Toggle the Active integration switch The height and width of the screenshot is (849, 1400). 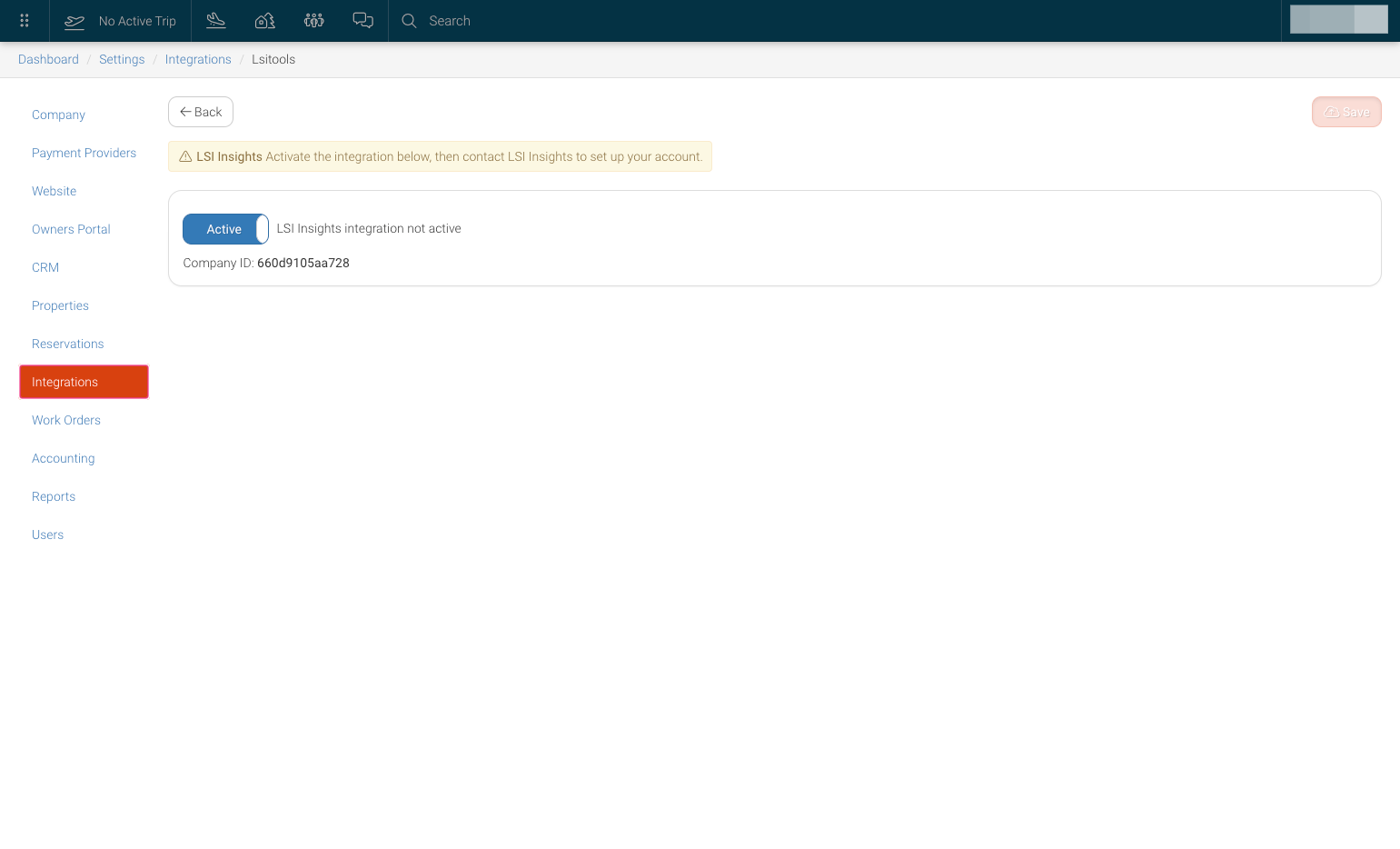coord(225,229)
